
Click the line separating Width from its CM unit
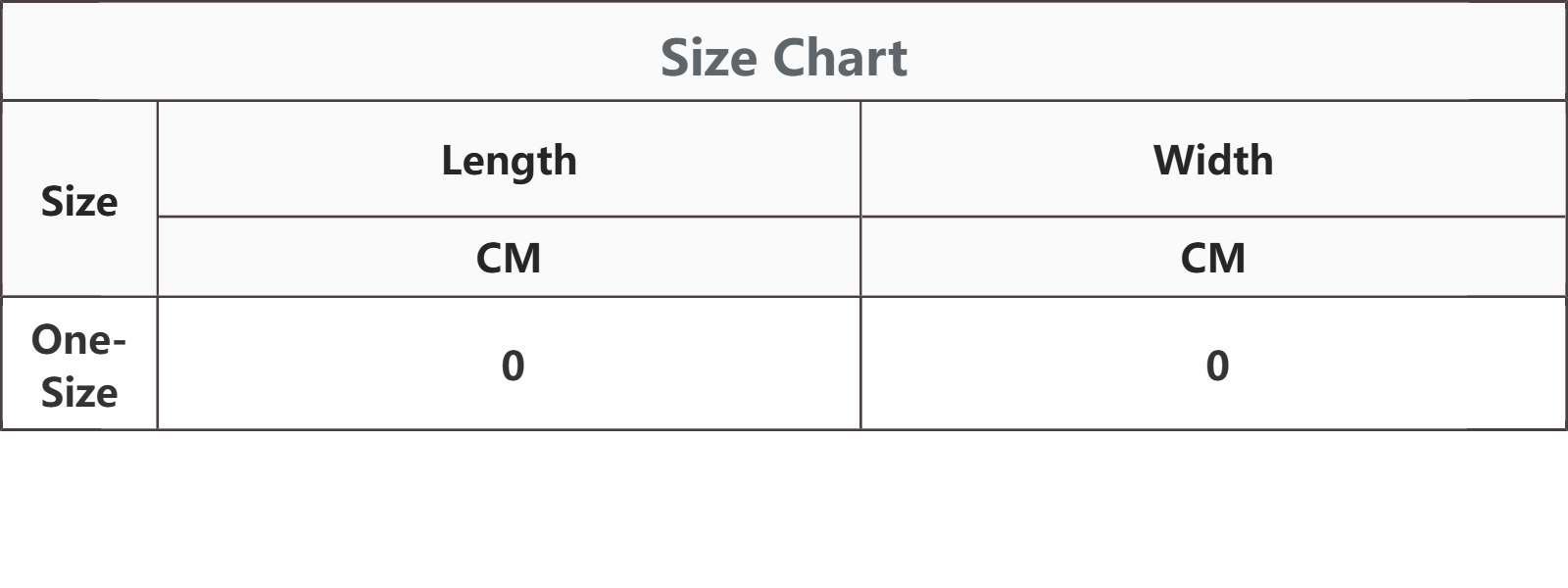pyautogui.click(x=1213, y=217)
